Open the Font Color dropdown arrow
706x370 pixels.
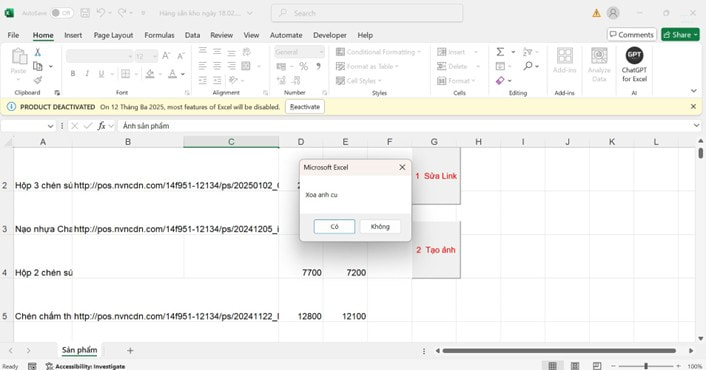[x=183, y=74]
